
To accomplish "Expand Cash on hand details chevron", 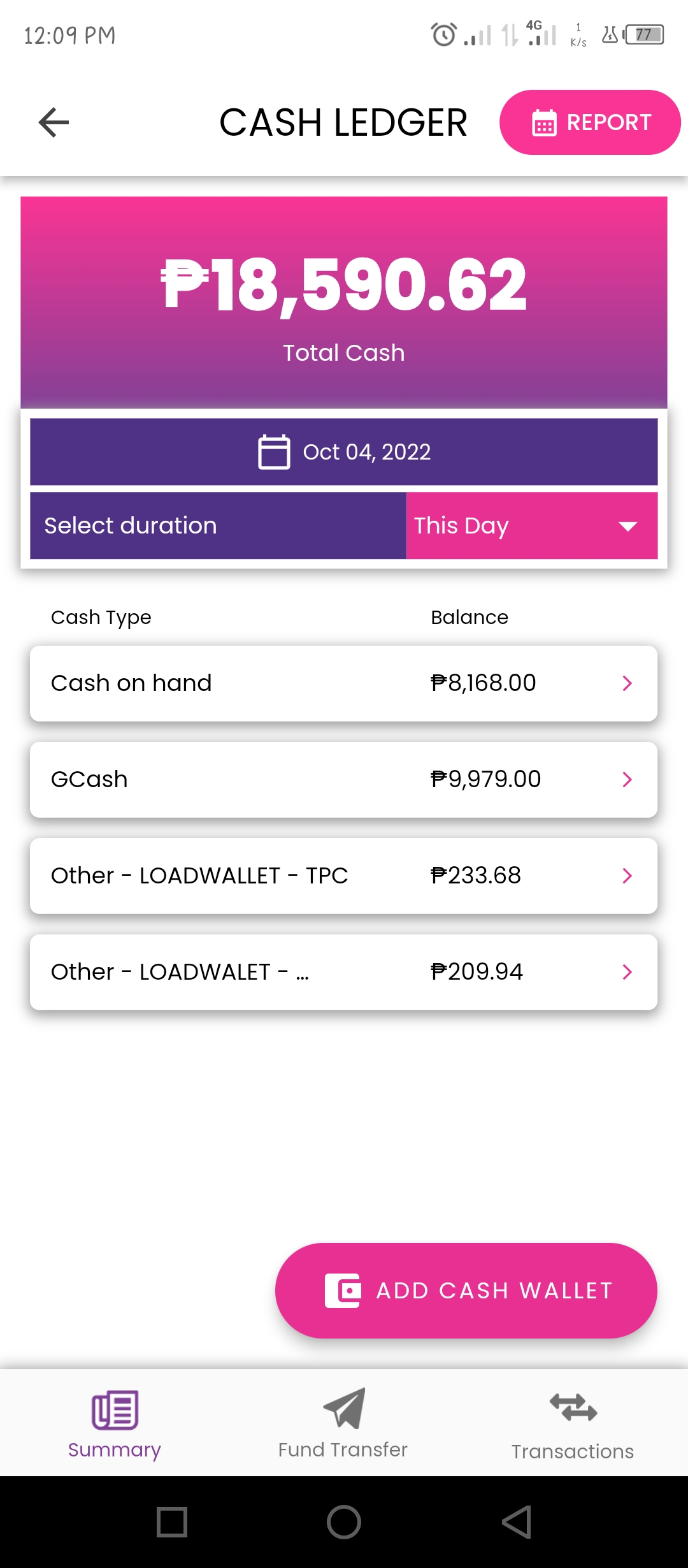I will coord(627,683).
